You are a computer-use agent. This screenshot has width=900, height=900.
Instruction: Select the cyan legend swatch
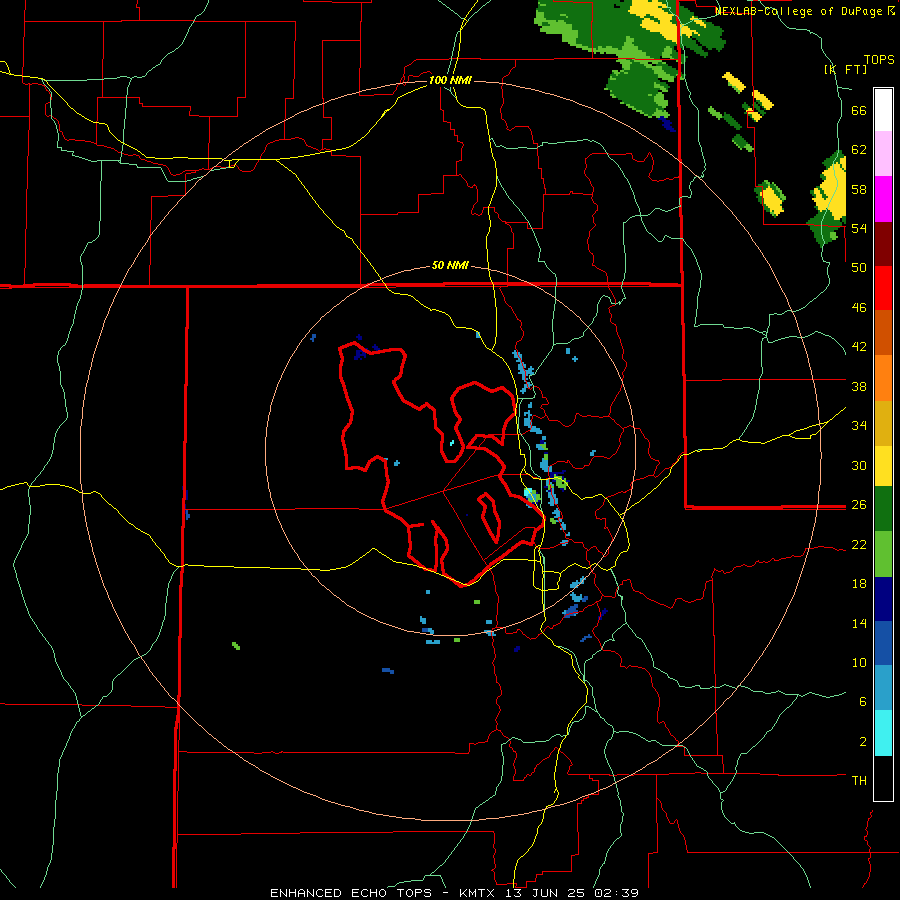click(883, 732)
